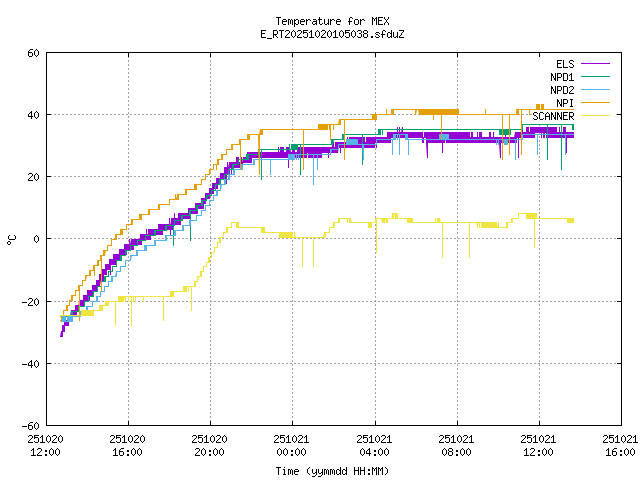Click the 60 tick label on the y-axis

[34, 53]
